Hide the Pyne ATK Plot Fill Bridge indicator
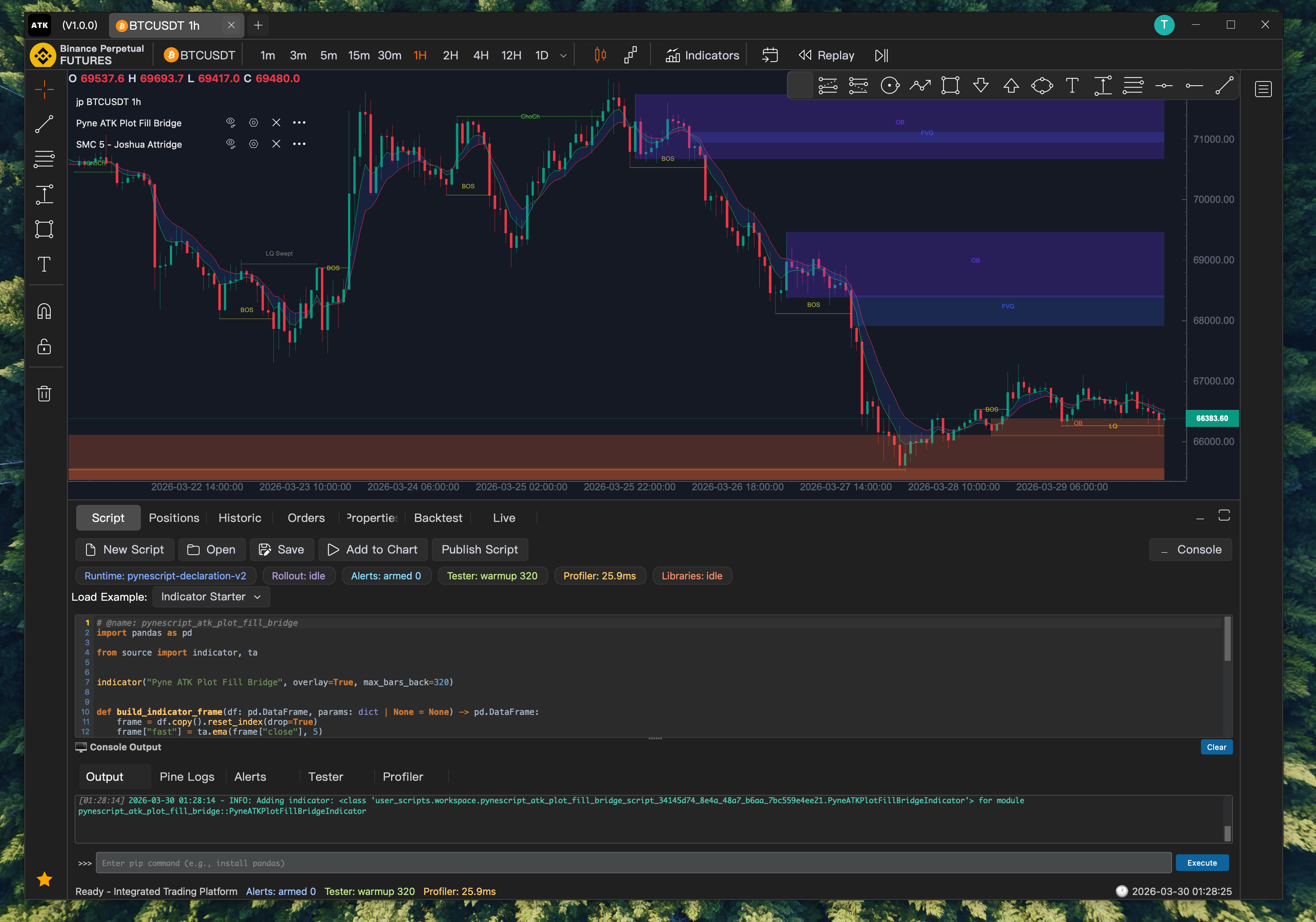Screen dimensions: 1316x922 [x=231, y=122]
